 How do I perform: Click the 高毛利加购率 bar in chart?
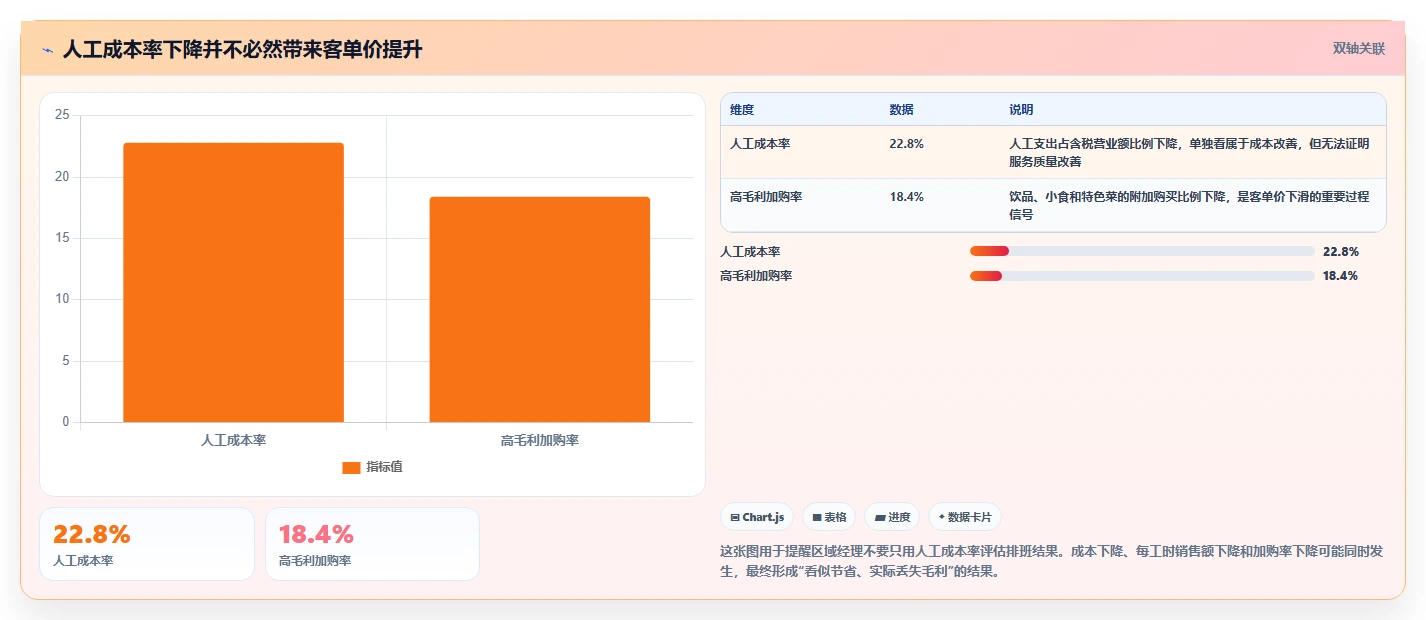pyautogui.click(x=540, y=309)
